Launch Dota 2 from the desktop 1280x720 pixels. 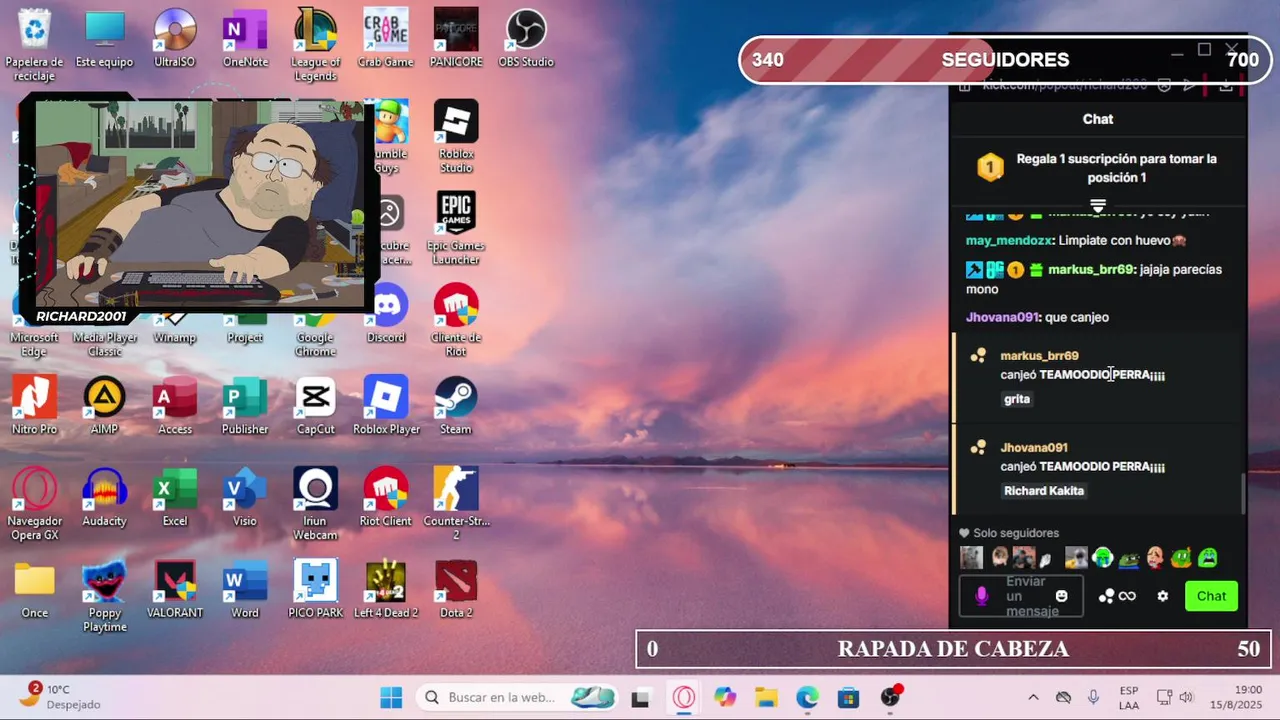[x=456, y=590]
